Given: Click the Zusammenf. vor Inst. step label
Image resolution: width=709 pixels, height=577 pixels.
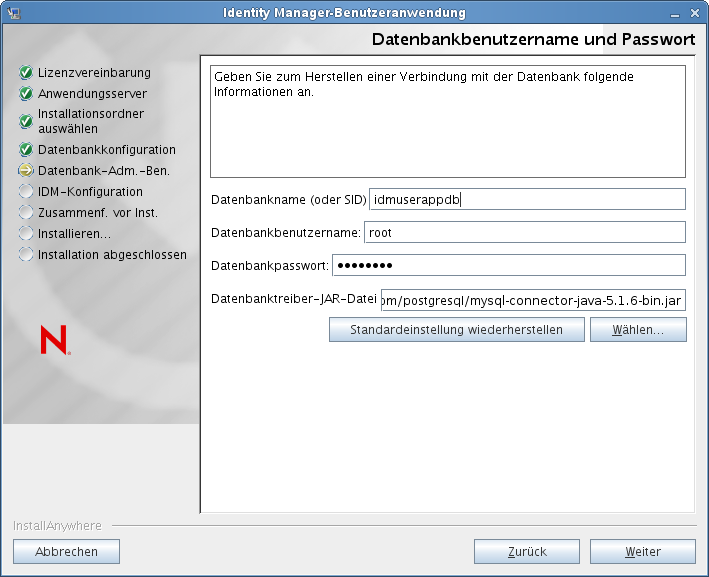Looking at the screenshot, I should [x=98, y=213].
